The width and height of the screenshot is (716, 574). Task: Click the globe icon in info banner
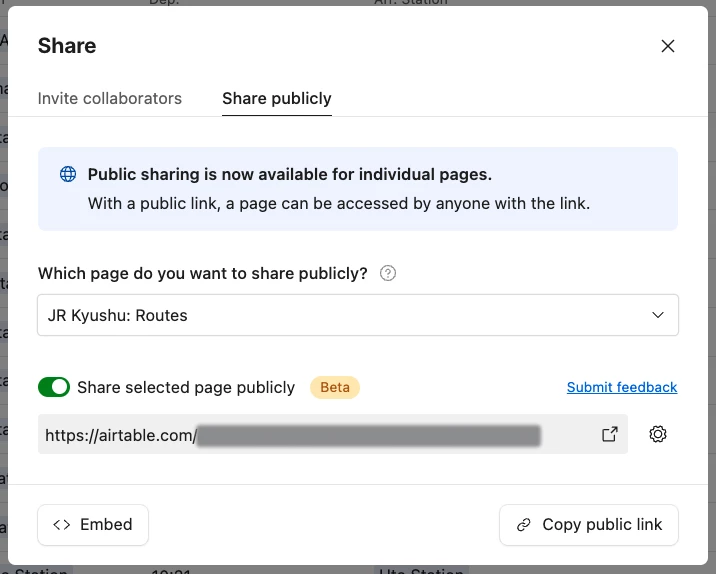[68, 174]
